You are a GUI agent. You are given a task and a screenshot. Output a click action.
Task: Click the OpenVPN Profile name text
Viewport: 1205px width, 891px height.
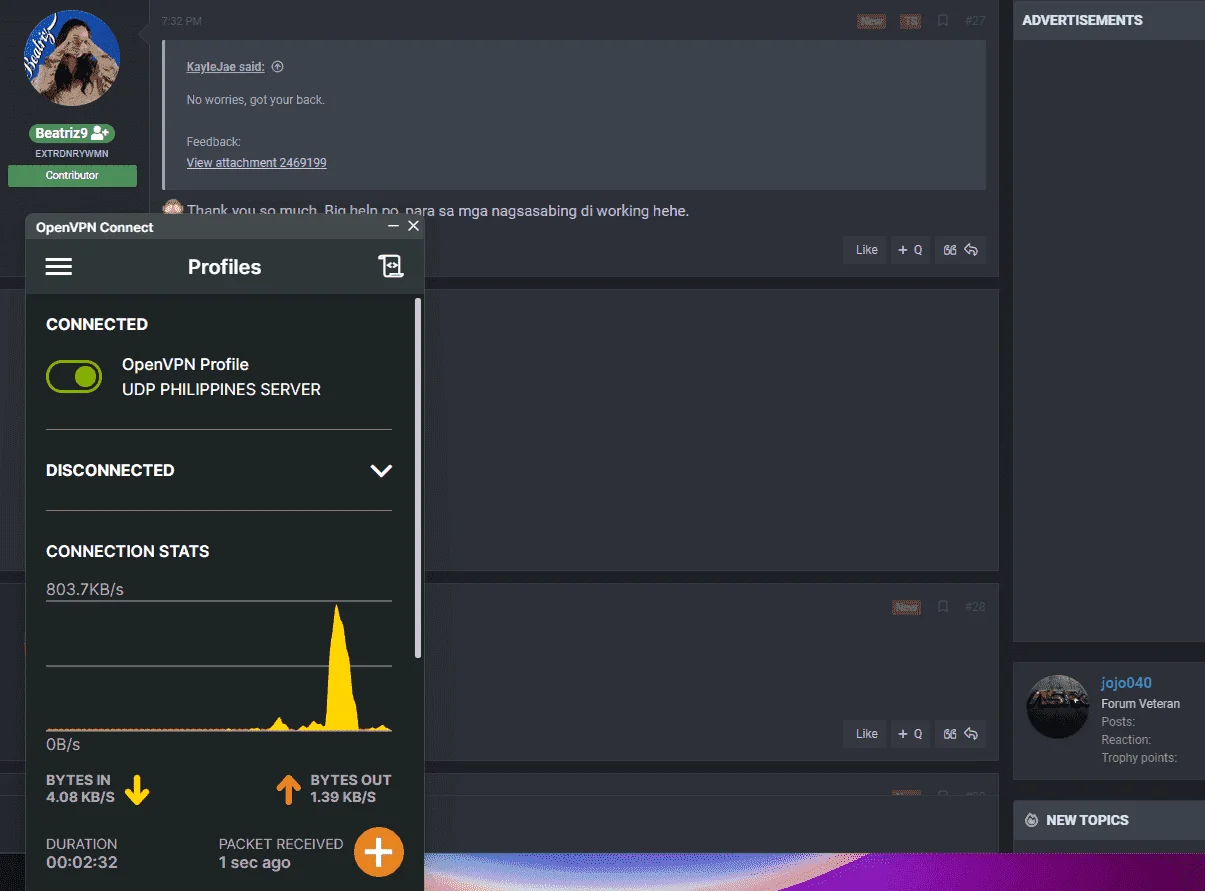coord(185,365)
